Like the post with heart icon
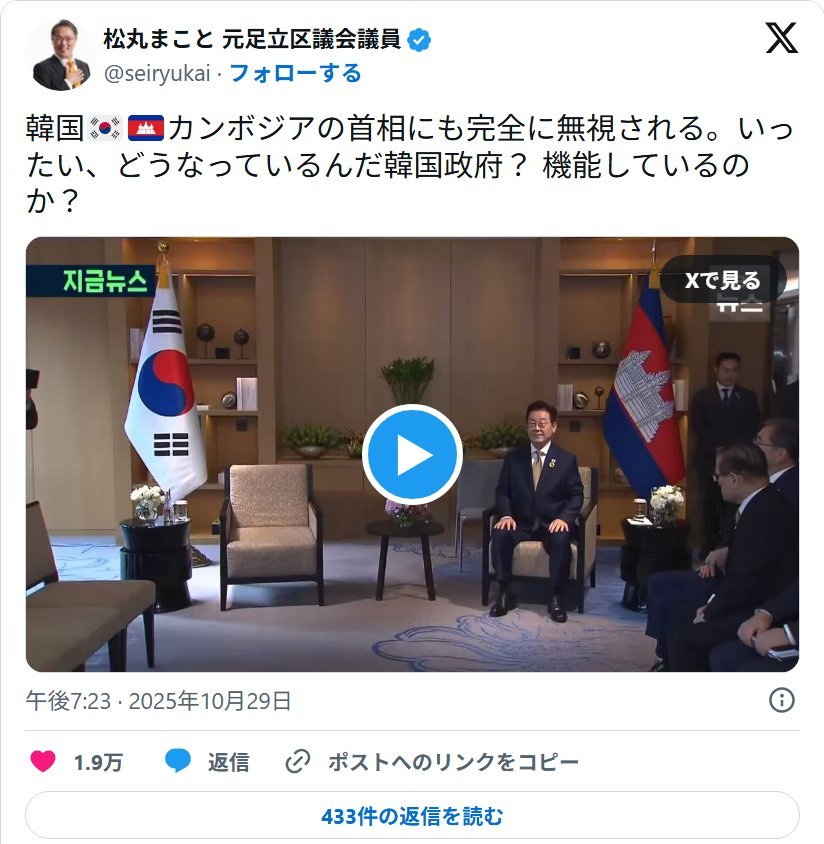Image resolution: width=824 pixels, height=844 pixels. pyautogui.click(x=43, y=761)
